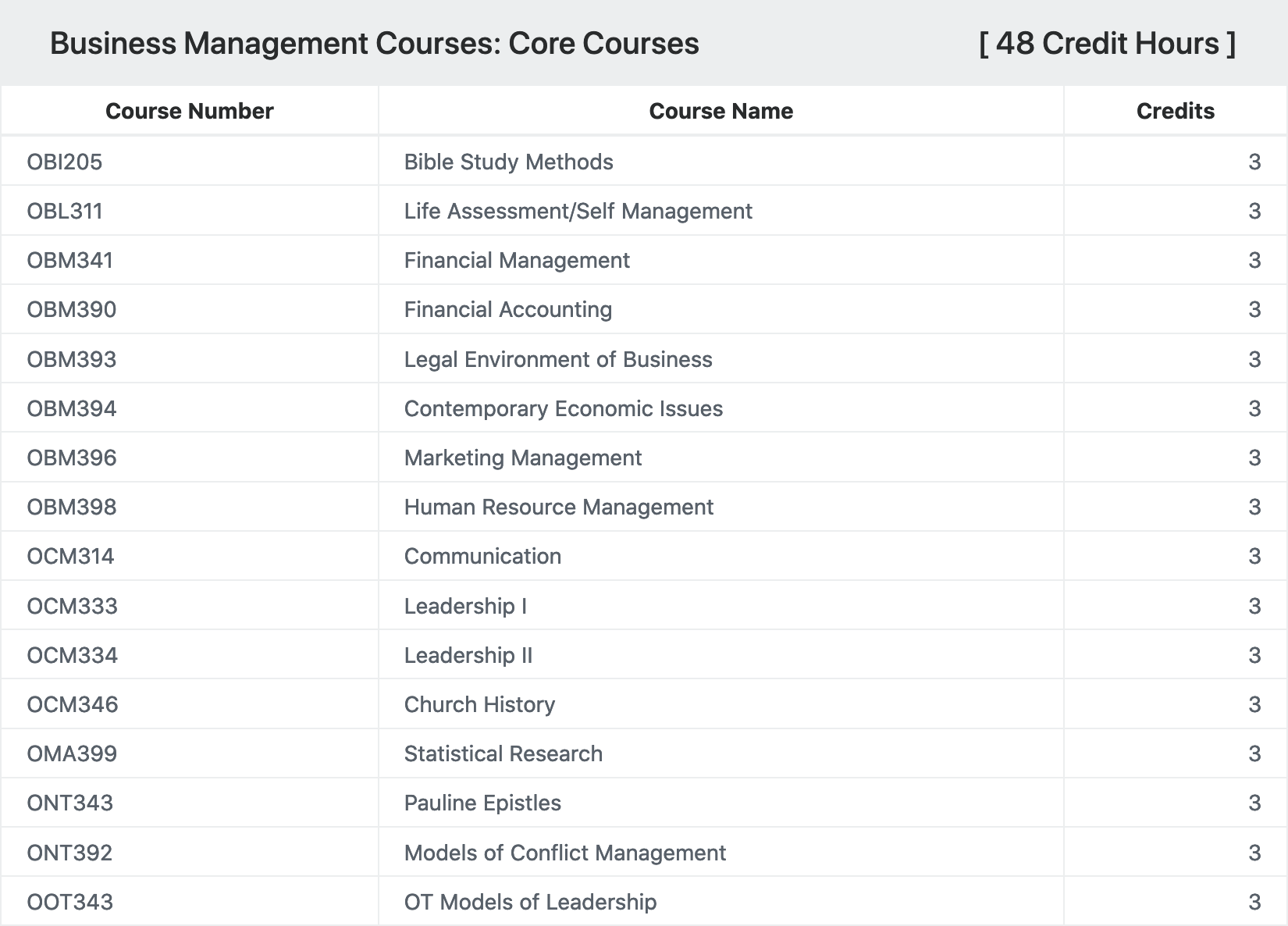Viewport: 1288px width, 926px height.
Task: Click Communication course name
Action: (482, 556)
